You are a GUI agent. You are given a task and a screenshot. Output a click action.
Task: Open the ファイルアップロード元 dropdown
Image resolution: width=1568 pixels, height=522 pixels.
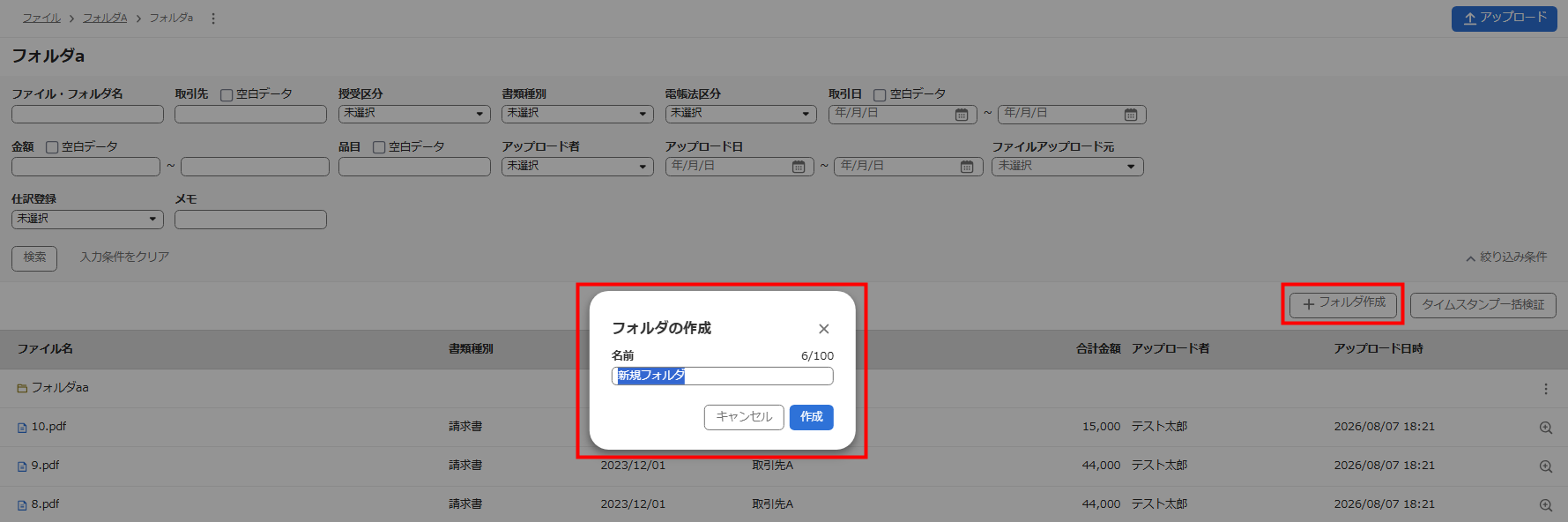click(1067, 167)
